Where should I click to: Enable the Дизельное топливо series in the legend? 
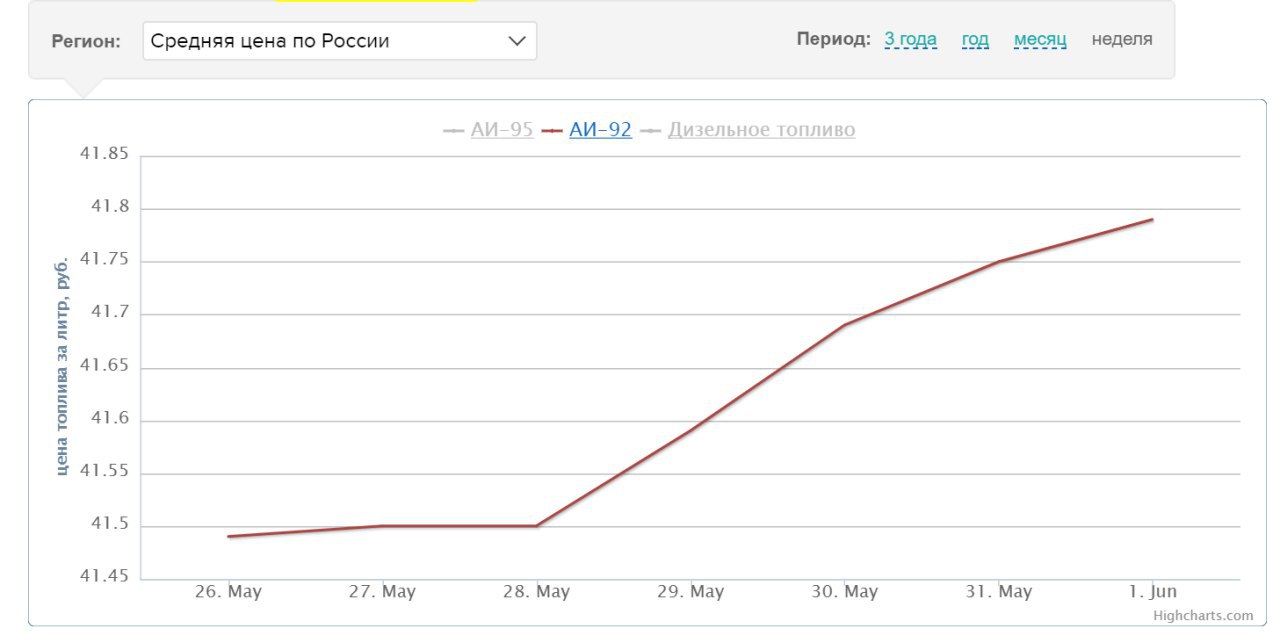point(761,130)
